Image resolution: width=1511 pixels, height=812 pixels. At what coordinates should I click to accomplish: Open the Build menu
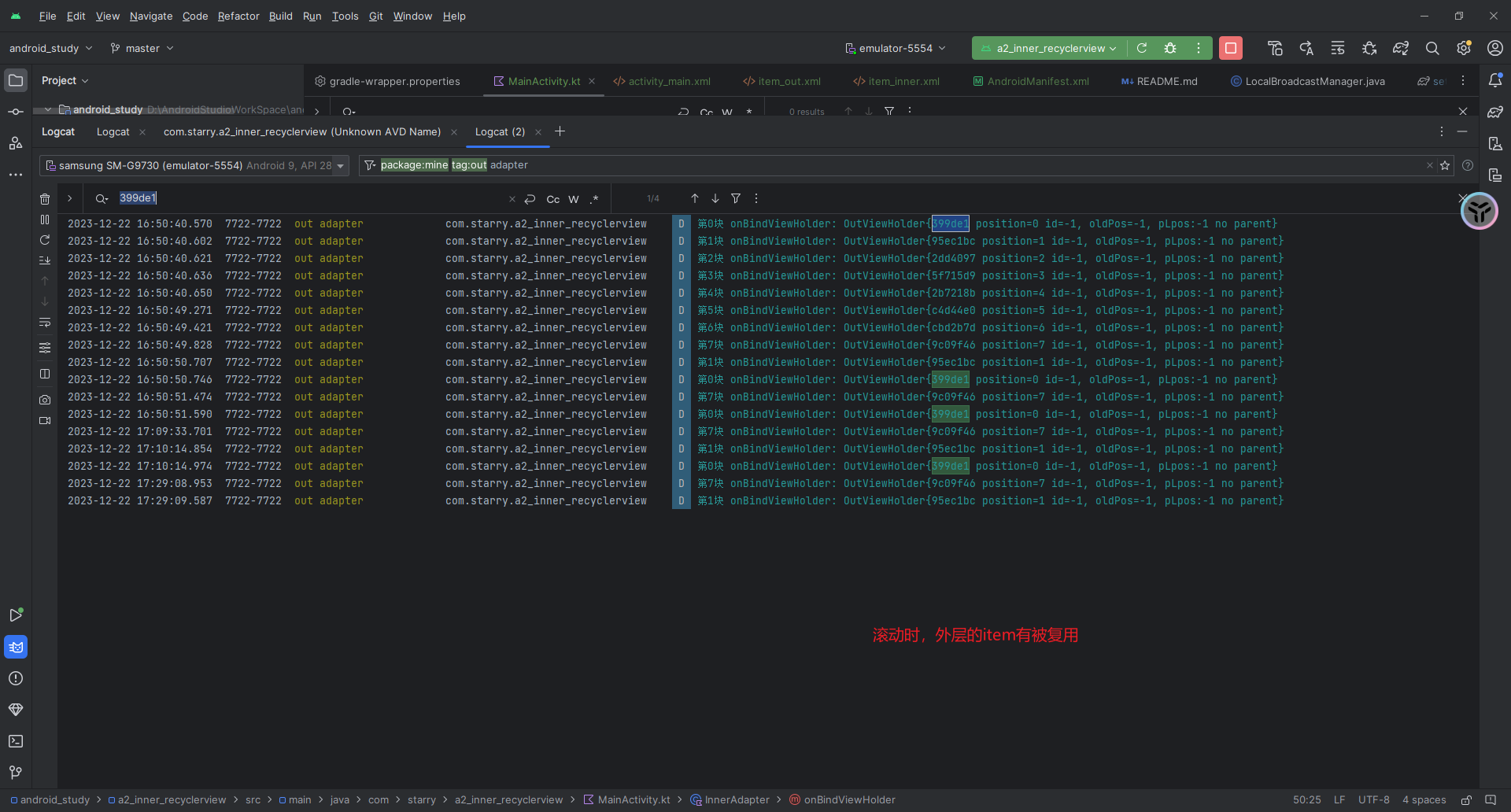pyautogui.click(x=280, y=16)
